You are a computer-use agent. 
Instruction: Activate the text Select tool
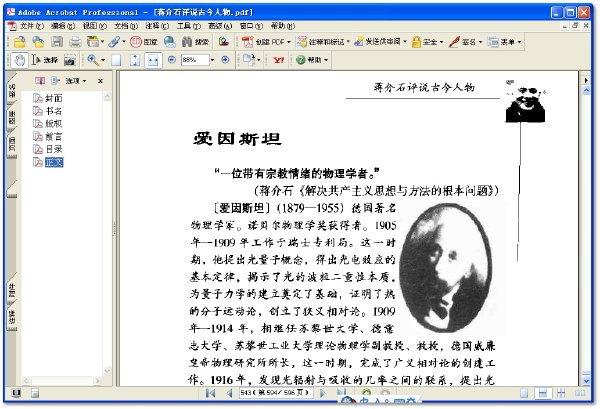(45, 60)
